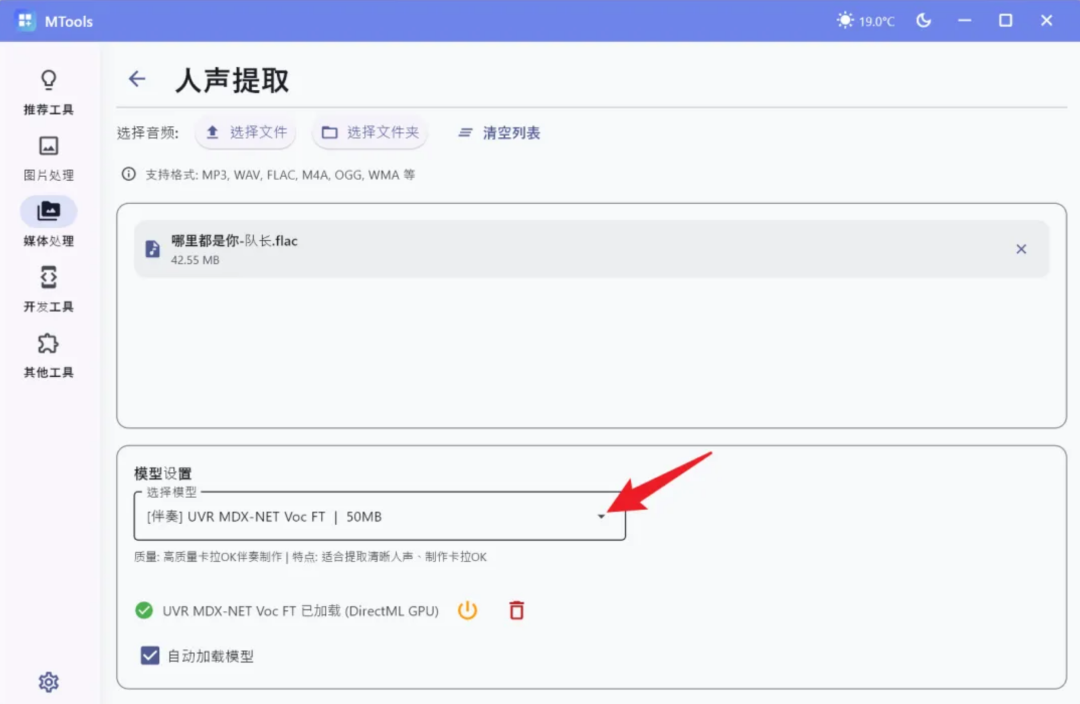Click the MTools app logo icon
The height and width of the screenshot is (704, 1080).
click(25, 21)
